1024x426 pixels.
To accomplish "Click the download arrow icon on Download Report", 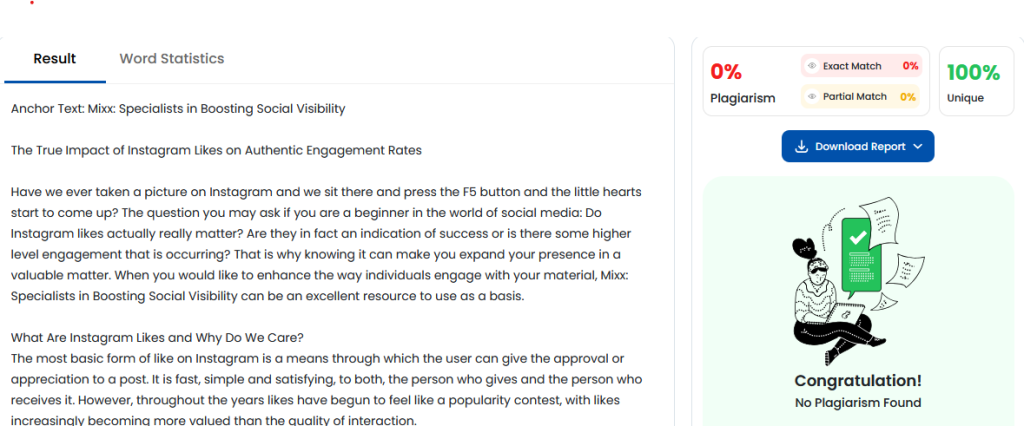I will point(801,147).
